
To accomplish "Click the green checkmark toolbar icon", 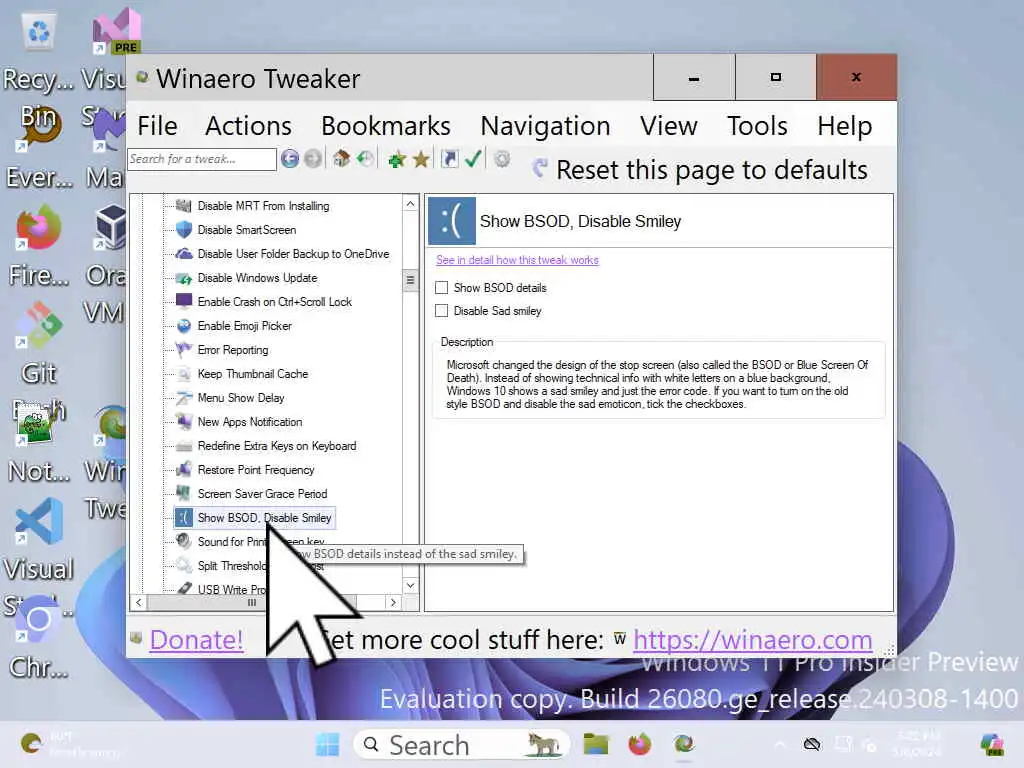I will click(473, 159).
